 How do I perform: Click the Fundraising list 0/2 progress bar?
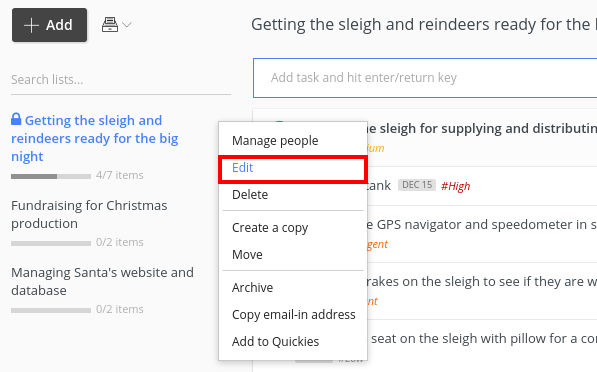point(51,243)
